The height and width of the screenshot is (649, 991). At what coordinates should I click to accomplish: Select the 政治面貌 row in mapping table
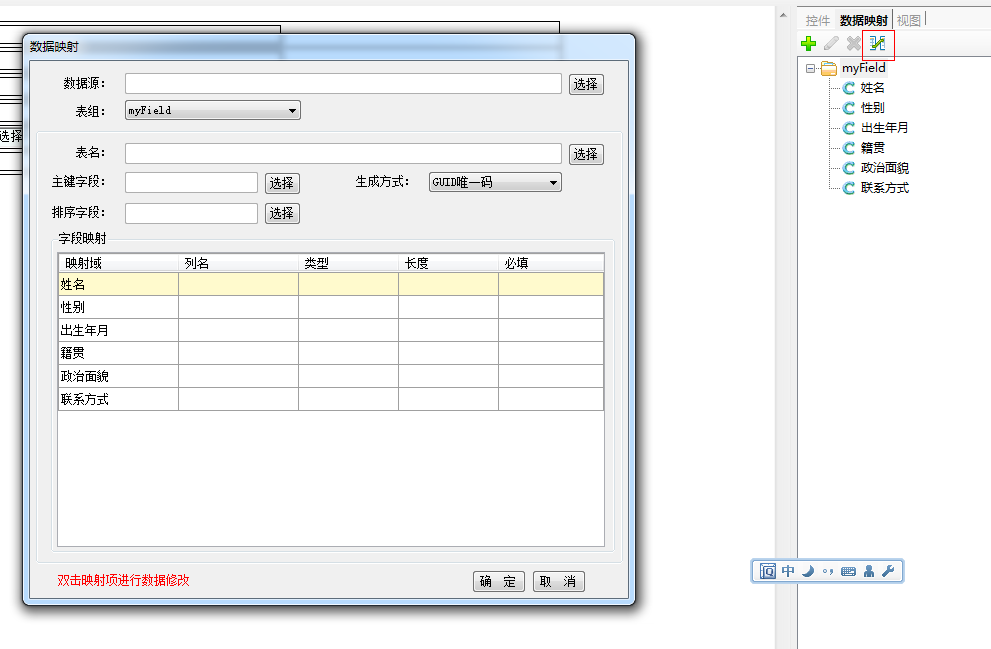click(331, 376)
